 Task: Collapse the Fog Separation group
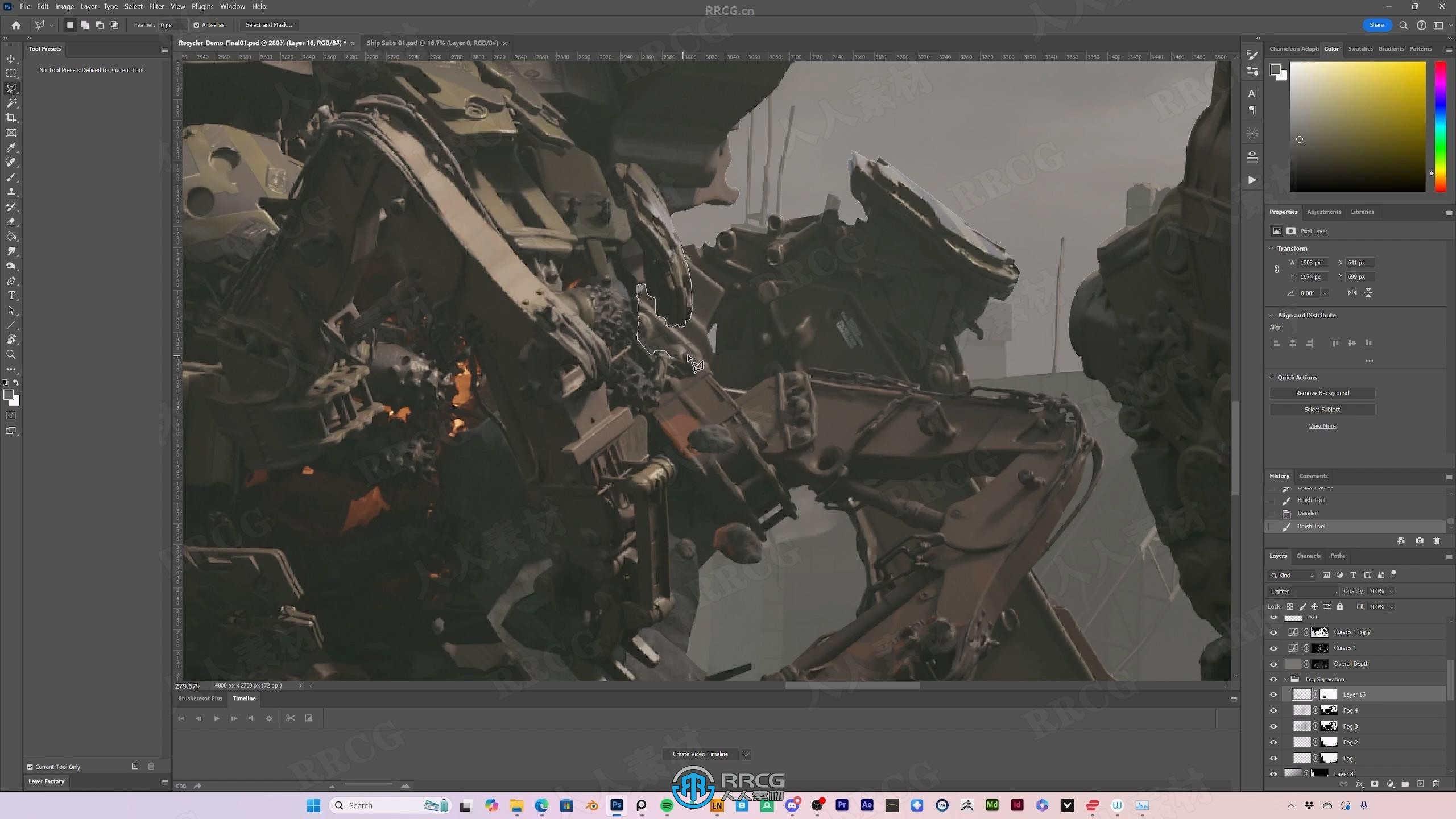(1287, 679)
